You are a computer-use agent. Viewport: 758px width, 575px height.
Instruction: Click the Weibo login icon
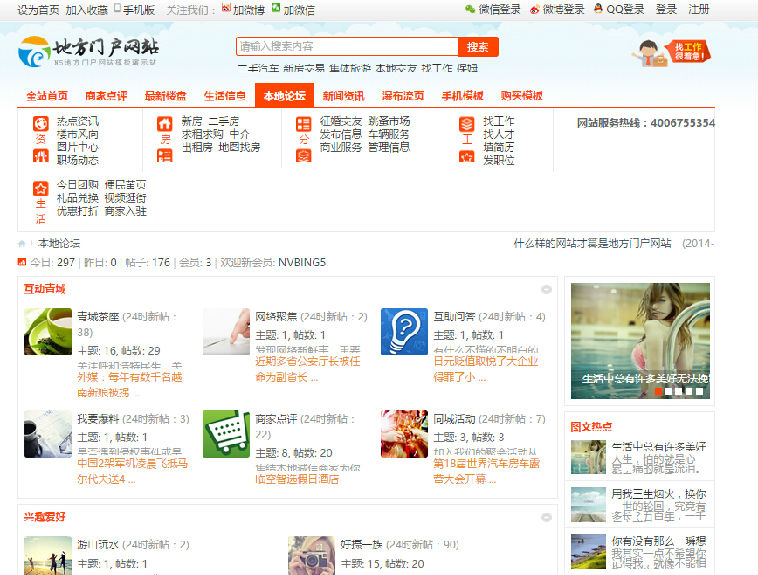535,9
